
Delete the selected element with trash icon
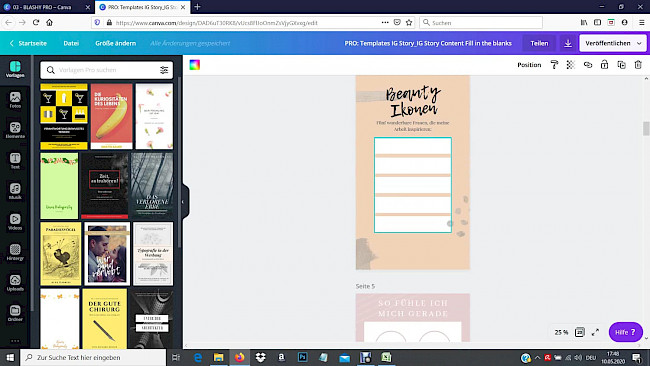point(638,65)
